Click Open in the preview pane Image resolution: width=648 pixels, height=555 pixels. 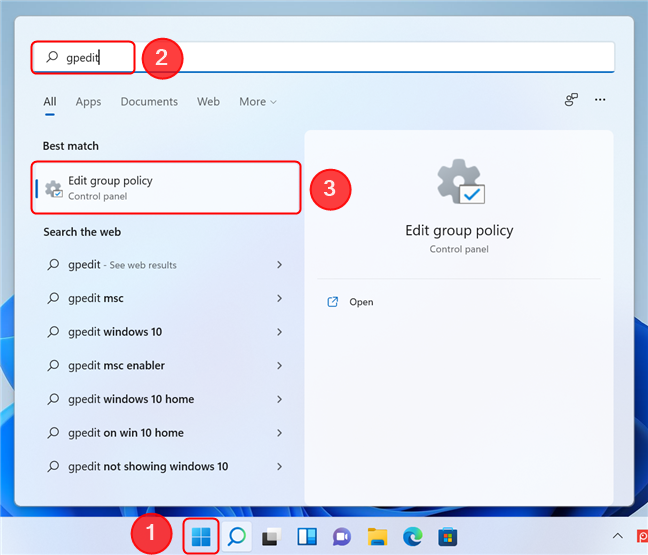point(361,302)
